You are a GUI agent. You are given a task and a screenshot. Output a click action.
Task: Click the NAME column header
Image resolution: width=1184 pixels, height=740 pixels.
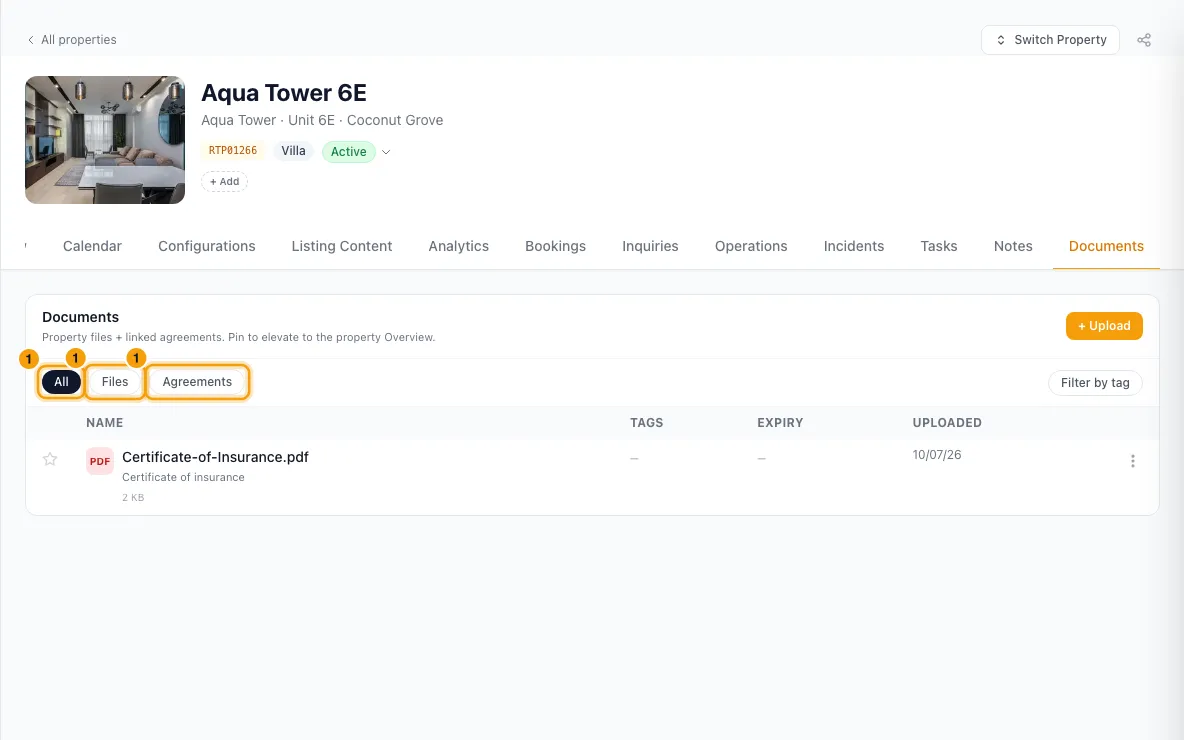[104, 423]
